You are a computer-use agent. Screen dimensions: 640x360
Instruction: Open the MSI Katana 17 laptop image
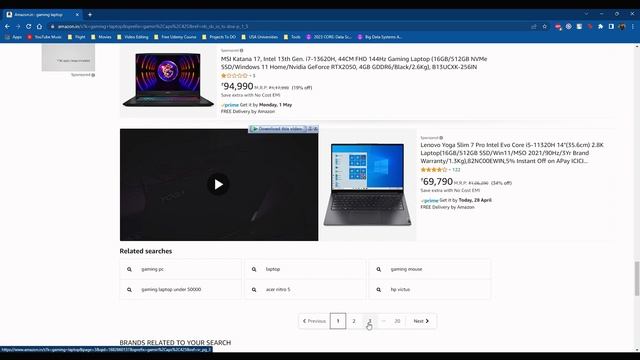click(x=168, y=80)
